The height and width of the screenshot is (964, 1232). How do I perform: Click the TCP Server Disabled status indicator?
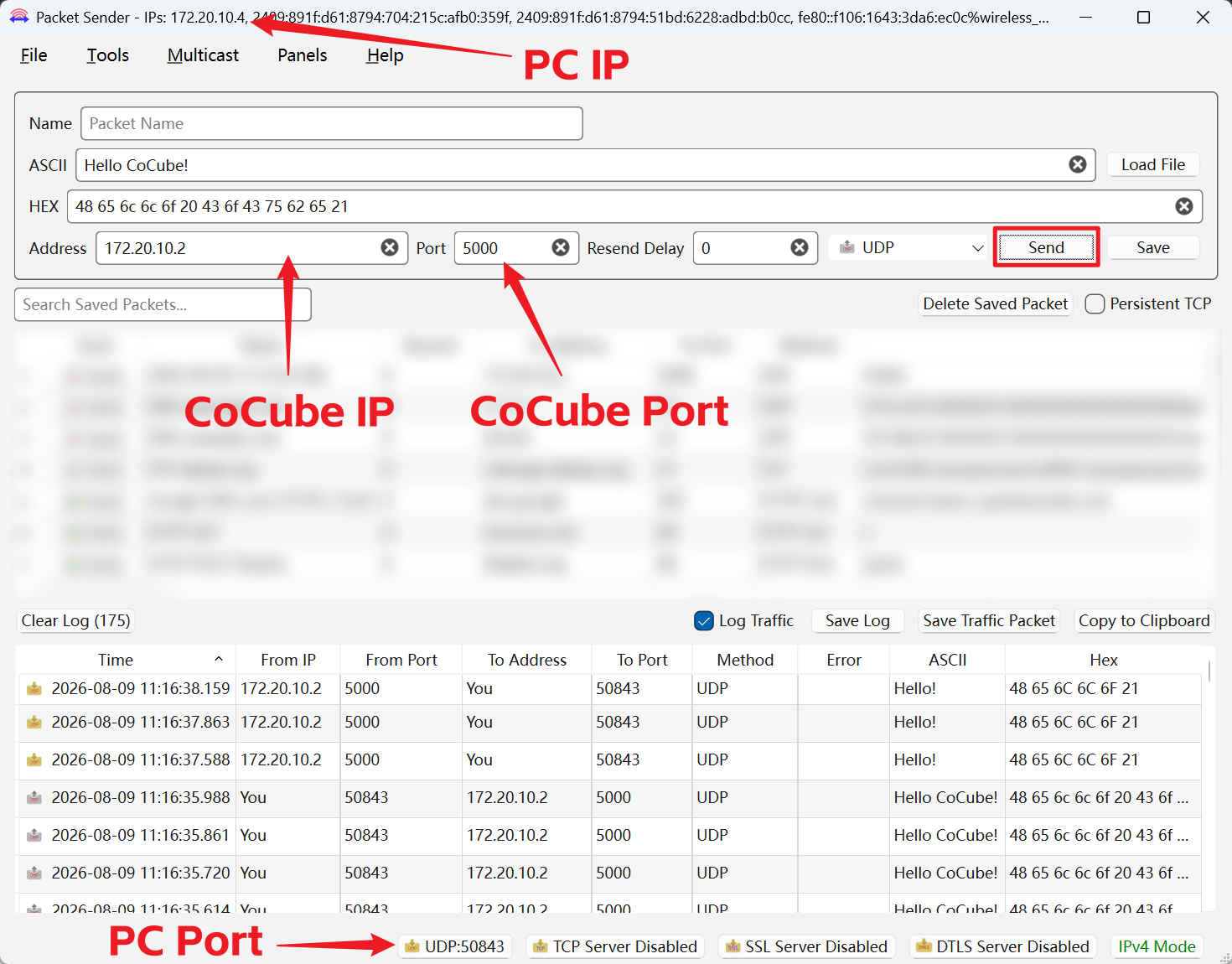pyautogui.click(x=616, y=946)
